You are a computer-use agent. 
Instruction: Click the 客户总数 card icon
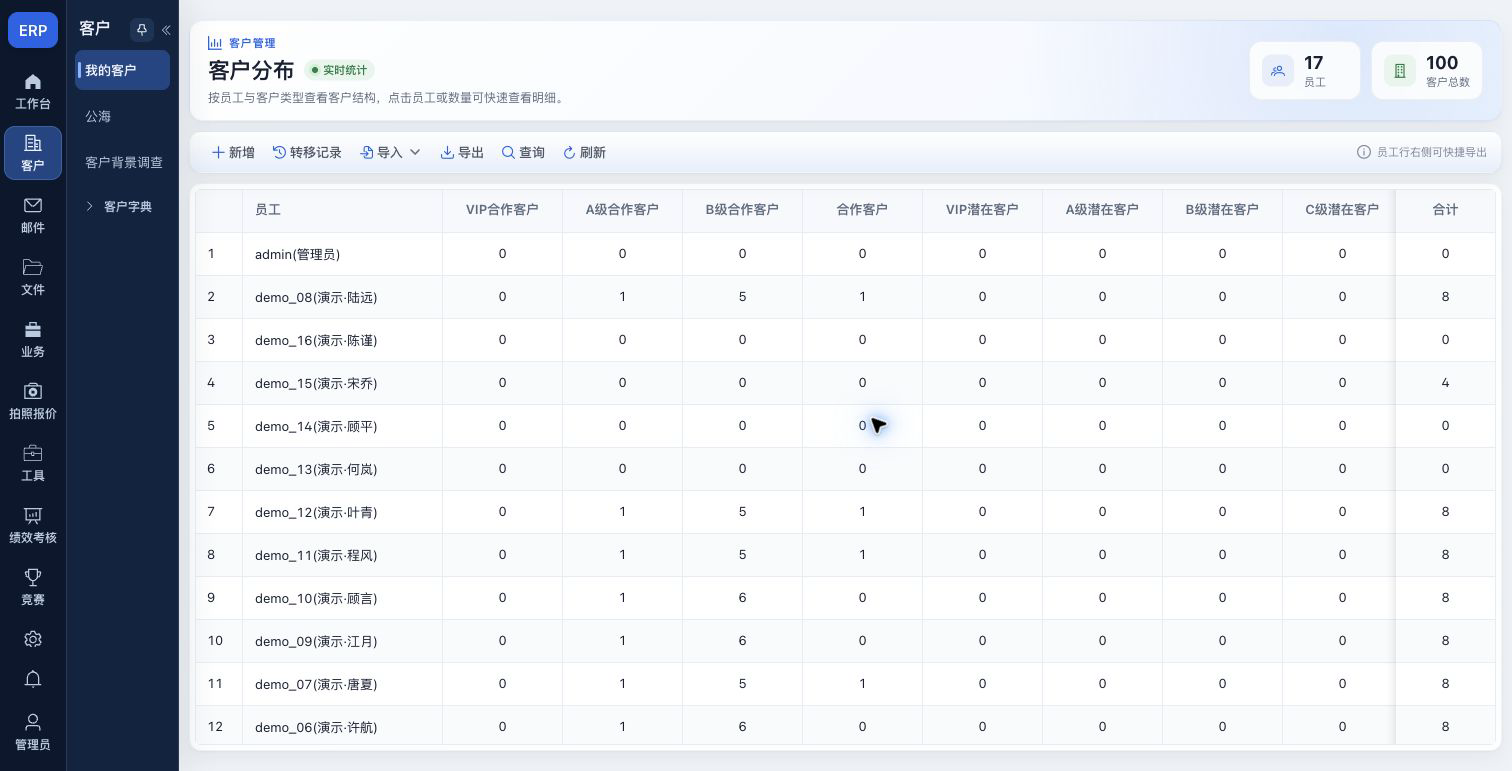1400,71
